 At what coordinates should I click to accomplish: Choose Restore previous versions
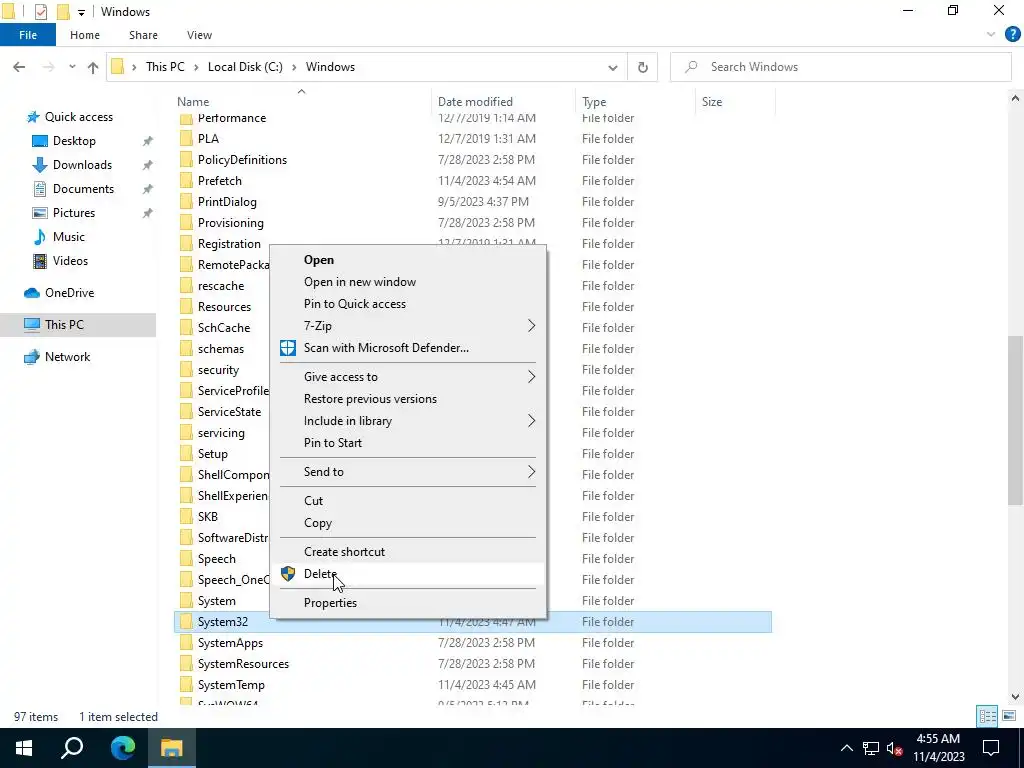pos(408,399)
